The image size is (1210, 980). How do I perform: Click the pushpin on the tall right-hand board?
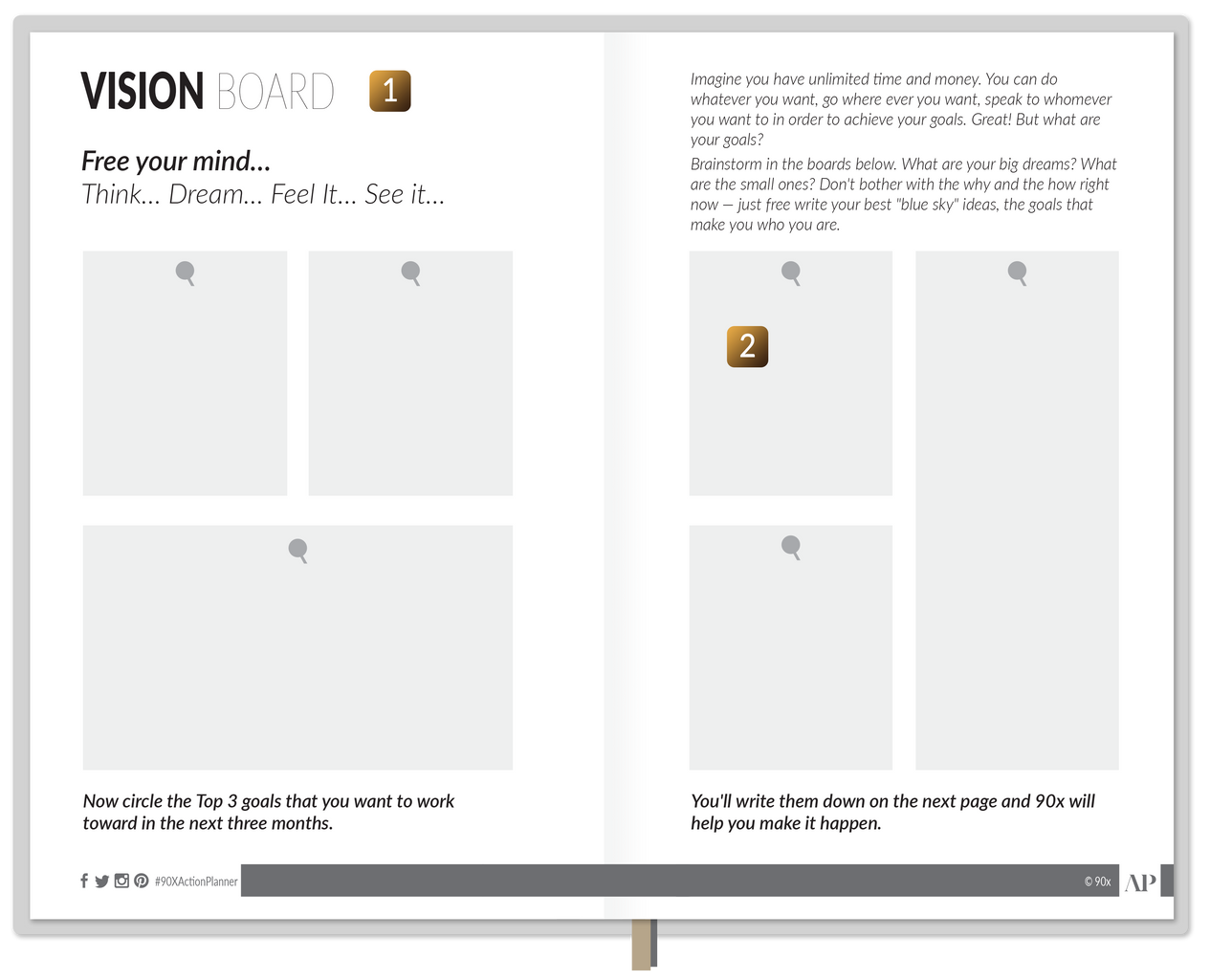(x=1018, y=273)
